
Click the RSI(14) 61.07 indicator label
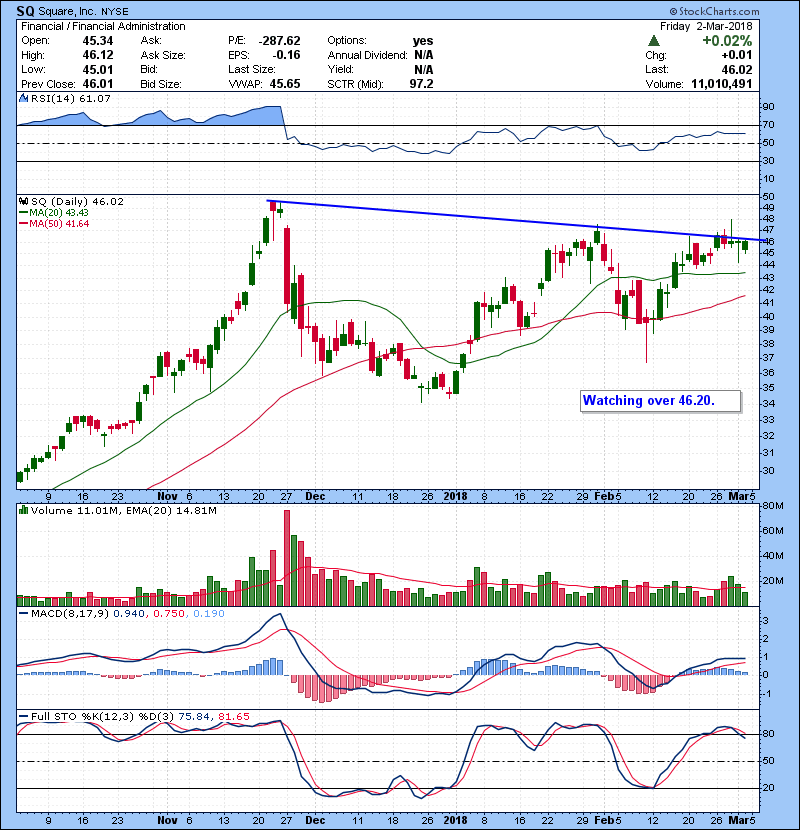(x=70, y=98)
